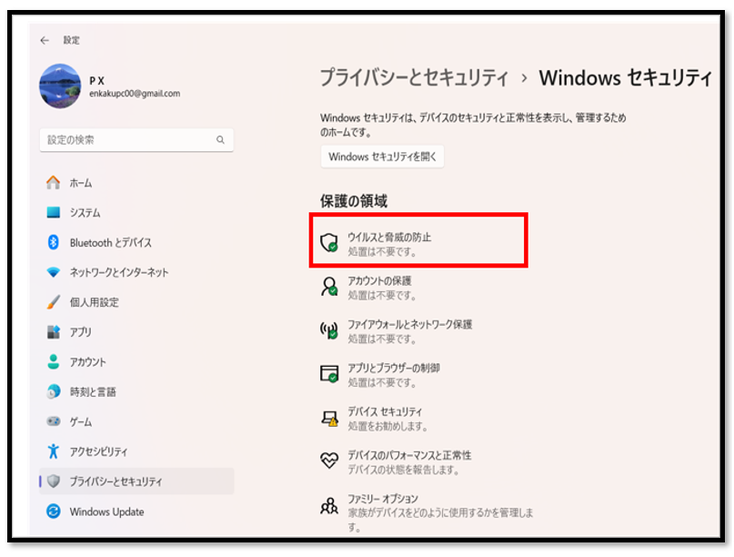Image resolution: width=734 pixels, height=557 pixels.
Task: Click the Bluetooth icon in sidebar
Action: pyautogui.click(x=53, y=242)
